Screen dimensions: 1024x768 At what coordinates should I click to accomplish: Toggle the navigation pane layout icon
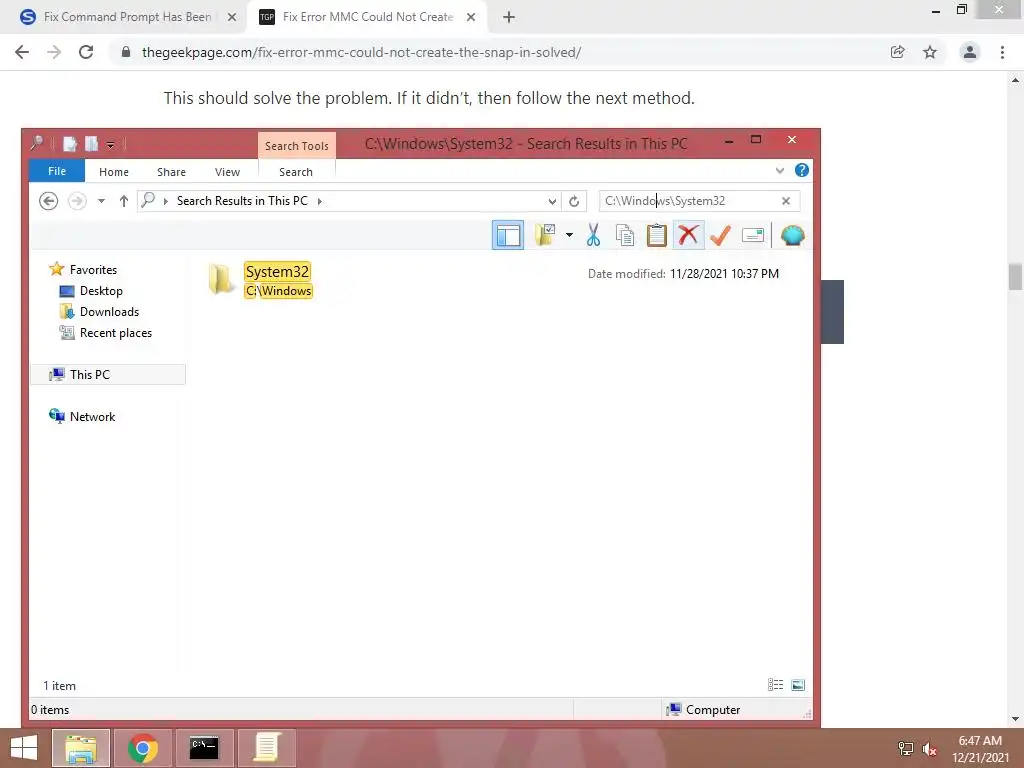[x=507, y=235]
